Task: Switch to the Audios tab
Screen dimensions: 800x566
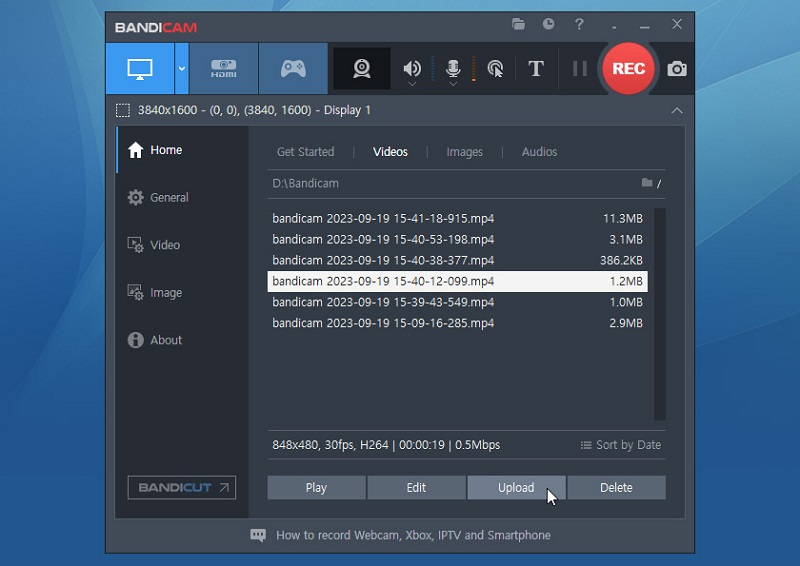Action: [539, 152]
